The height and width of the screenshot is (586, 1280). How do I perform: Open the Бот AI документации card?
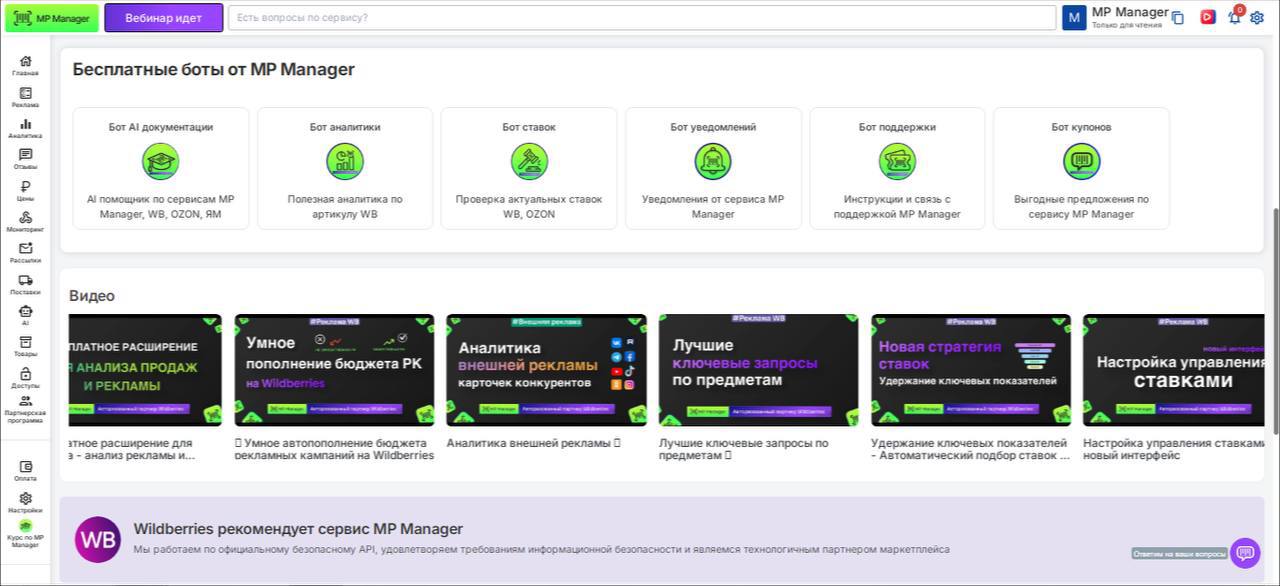click(161, 168)
